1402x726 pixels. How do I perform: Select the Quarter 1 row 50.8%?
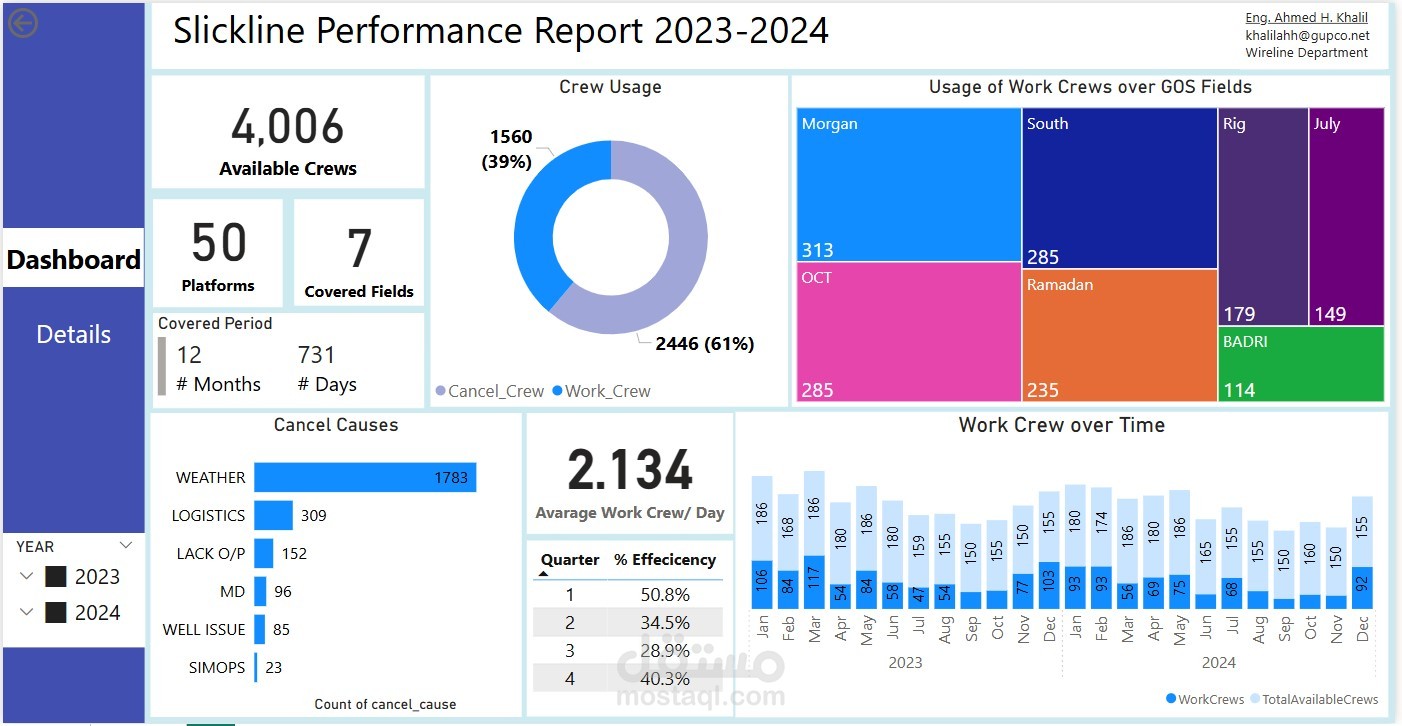click(628, 594)
